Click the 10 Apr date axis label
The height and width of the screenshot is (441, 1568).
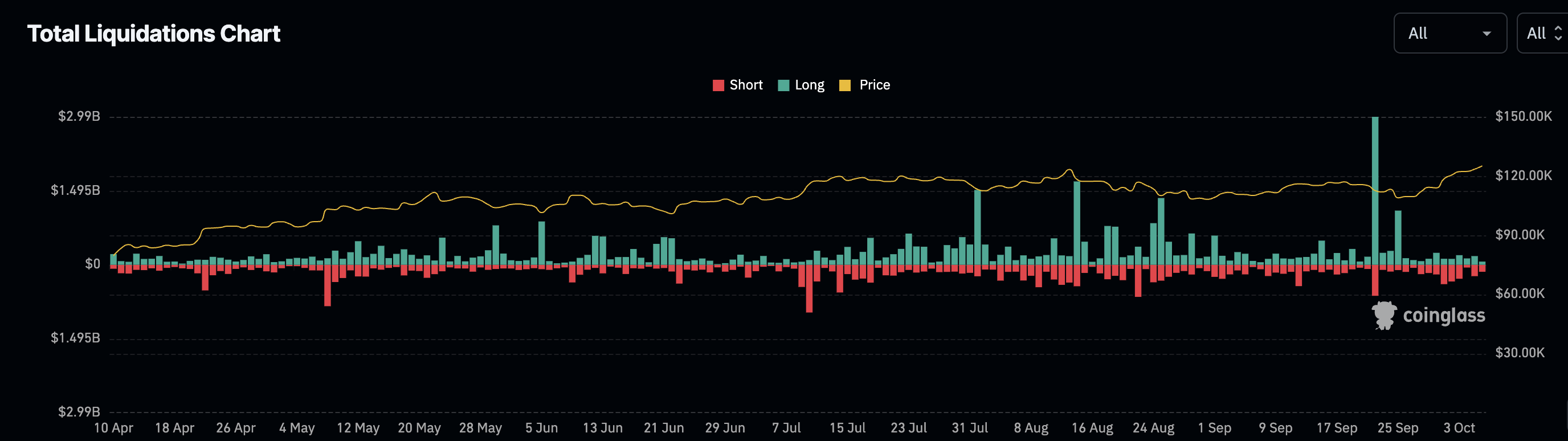113,427
